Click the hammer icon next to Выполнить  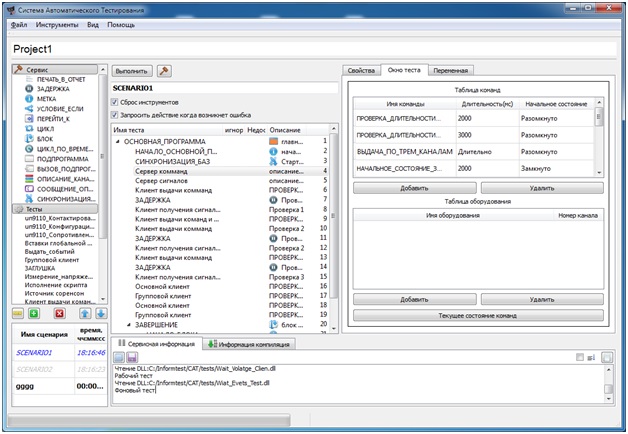pyautogui.click(x=164, y=71)
